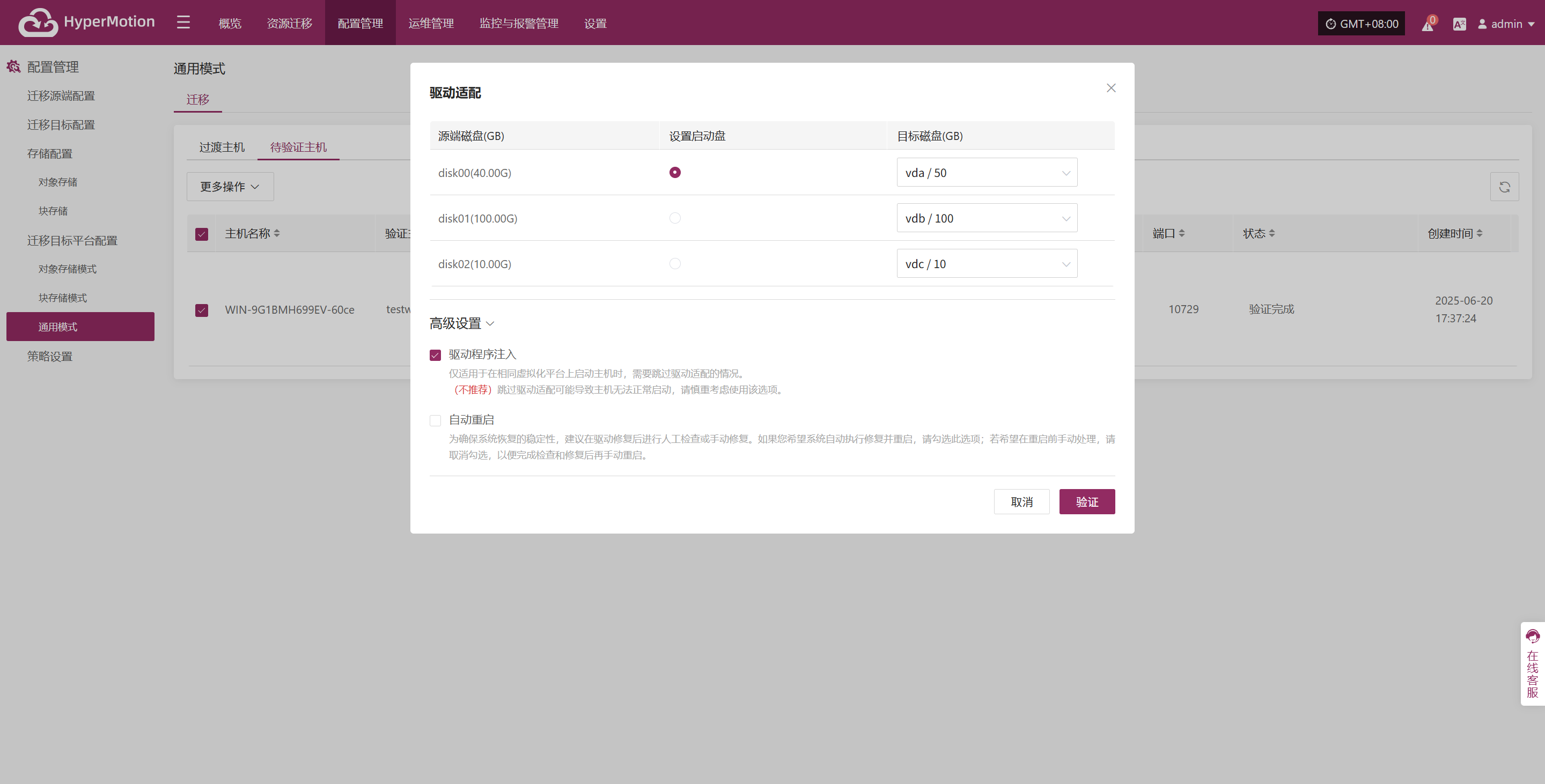Open the vda / 50 target disk dropdown
This screenshot has height=784, width=1545.
(x=987, y=173)
